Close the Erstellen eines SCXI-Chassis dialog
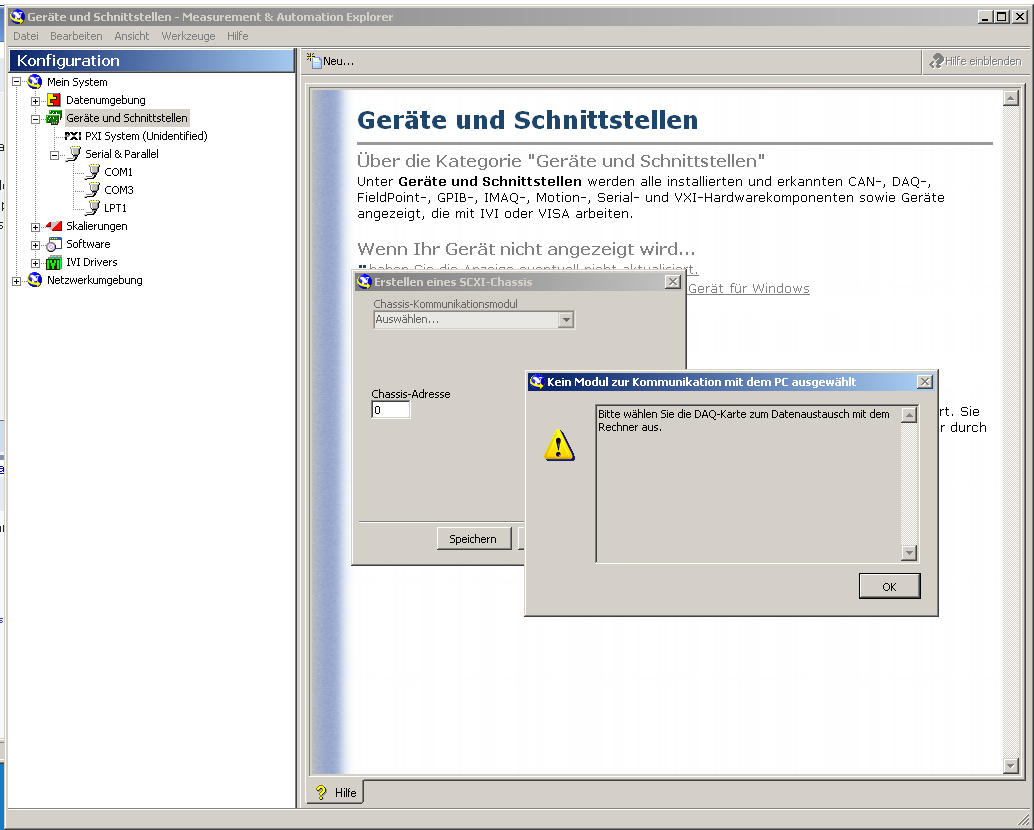The width and height of the screenshot is (1034, 830). point(672,282)
